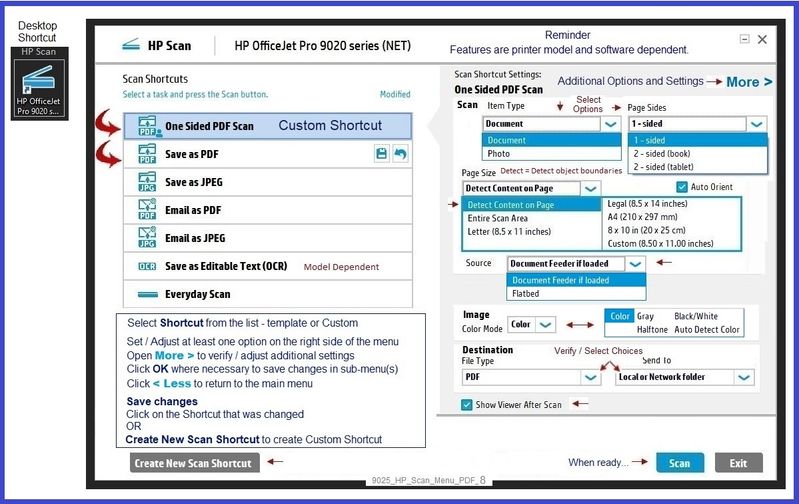Select Save as Editable Text (OCR) shortcut

coord(268,266)
